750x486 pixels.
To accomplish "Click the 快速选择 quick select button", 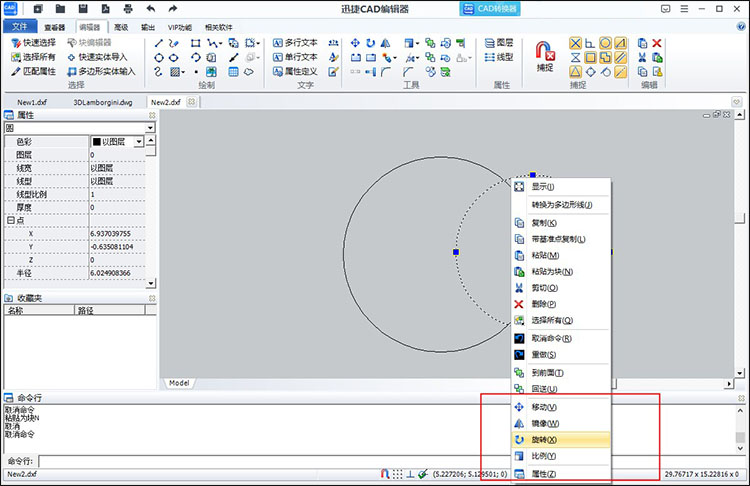I will point(33,43).
